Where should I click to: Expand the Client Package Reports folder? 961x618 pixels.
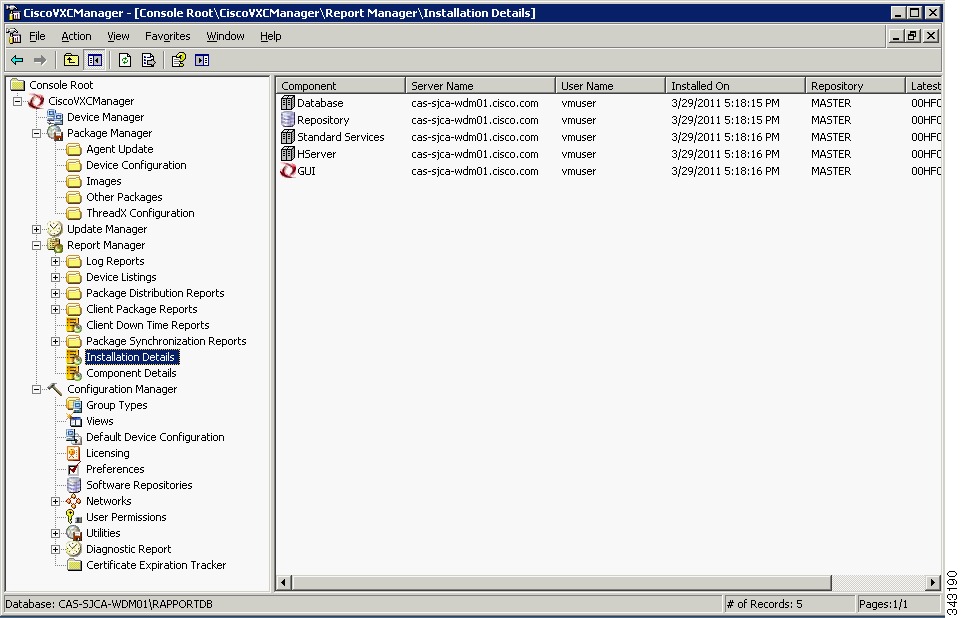pyautogui.click(x=56, y=309)
